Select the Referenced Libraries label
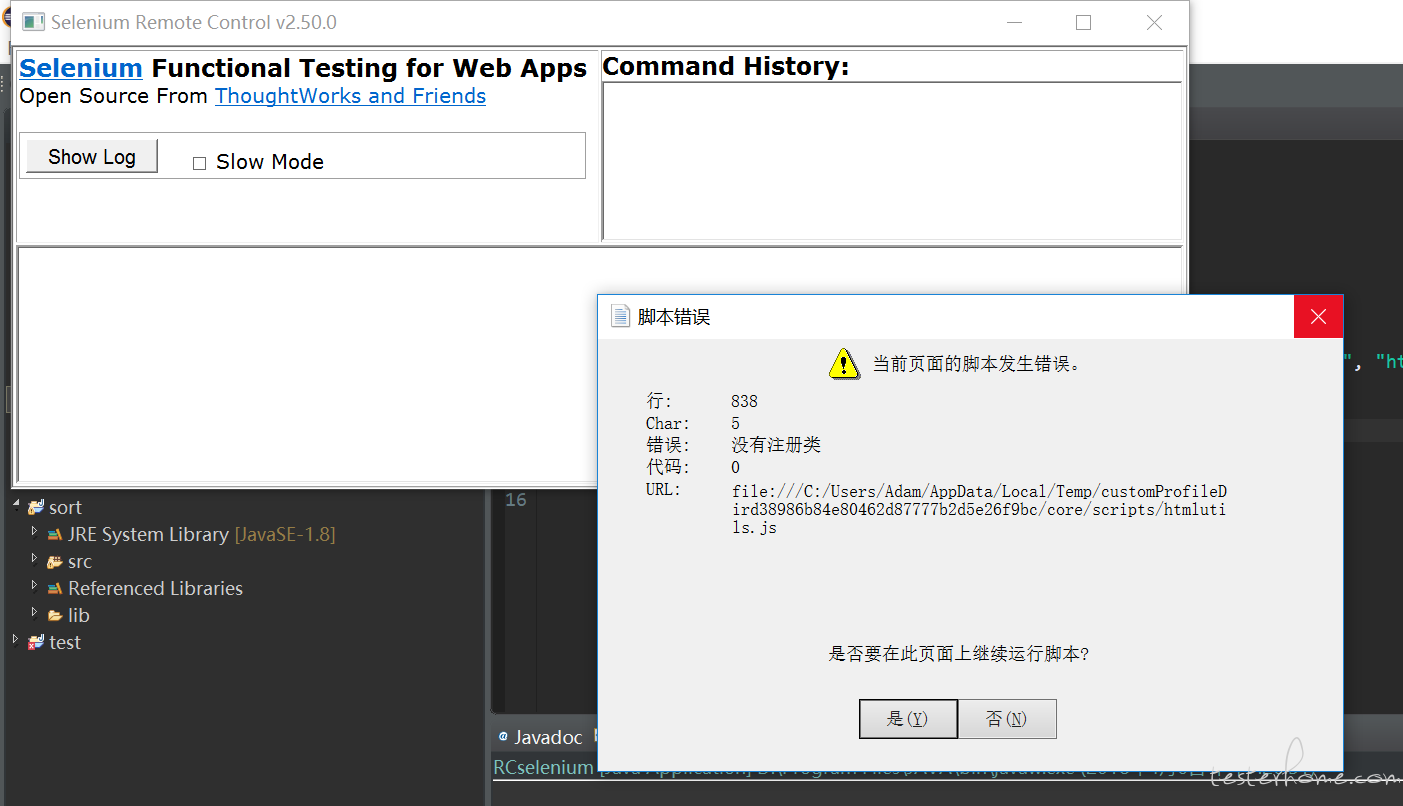1403x806 pixels. [x=155, y=589]
